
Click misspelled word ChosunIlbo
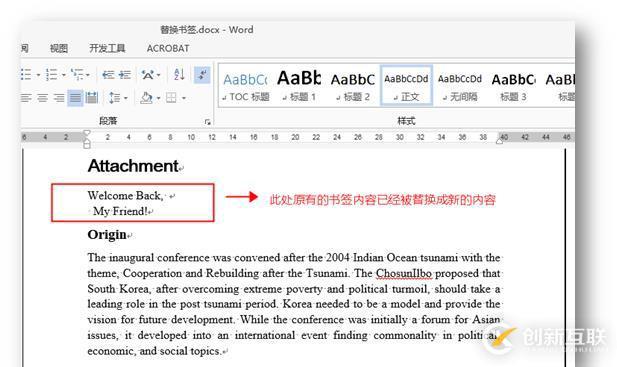pos(404,273)
